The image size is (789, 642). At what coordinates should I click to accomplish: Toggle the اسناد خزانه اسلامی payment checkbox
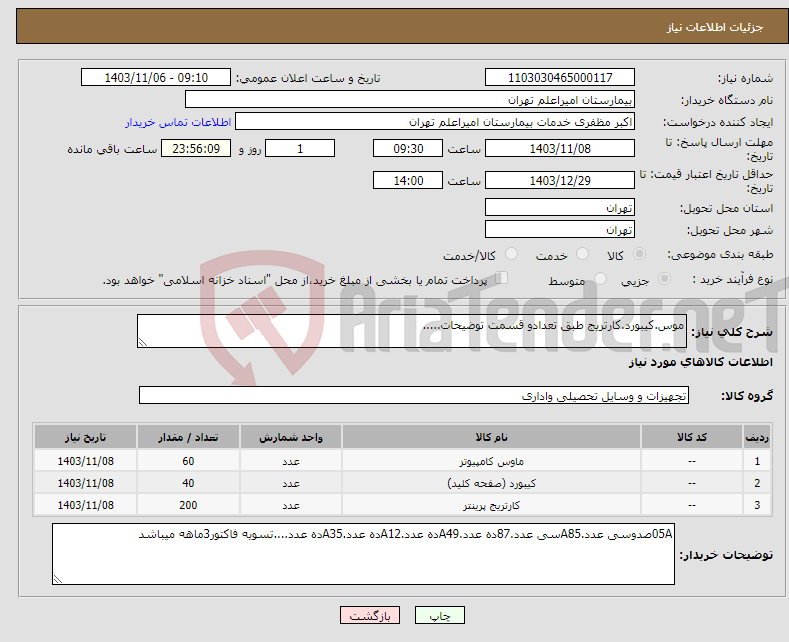point(502,278)
